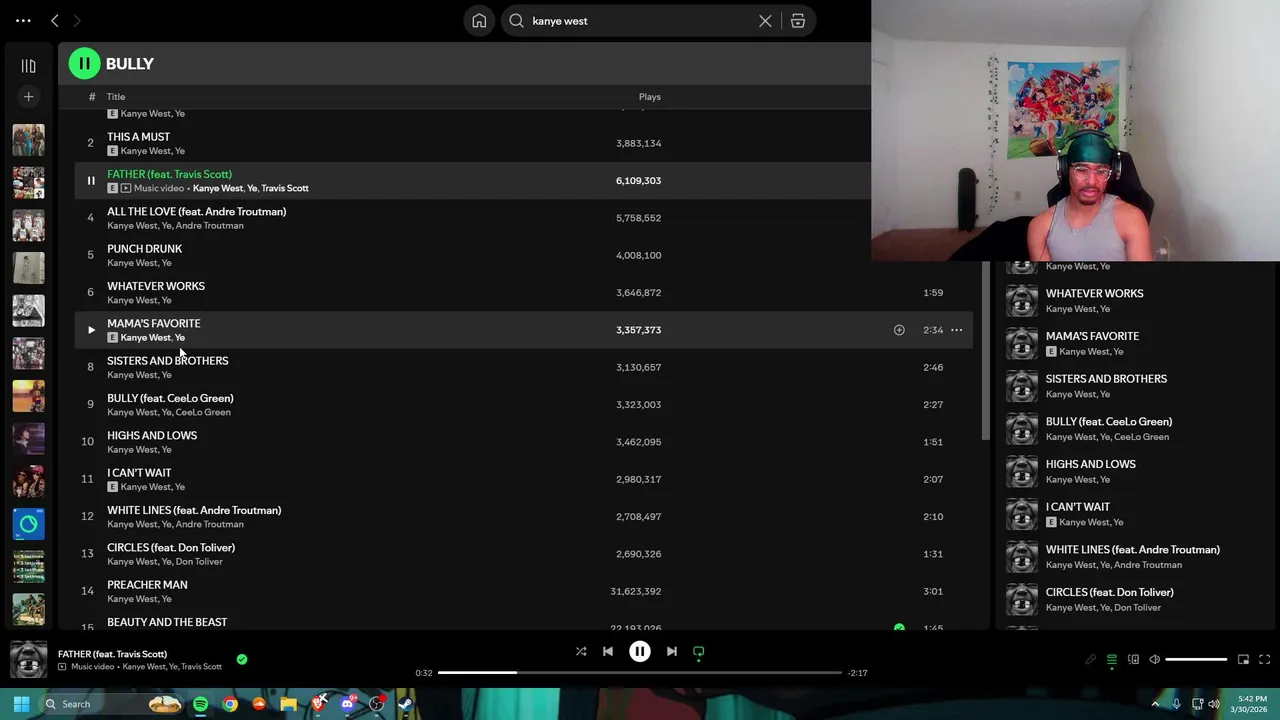Select WHATEVER WORKS in the tracklist
Screen dimensions: 1280x720
click(x=156, y=286)
